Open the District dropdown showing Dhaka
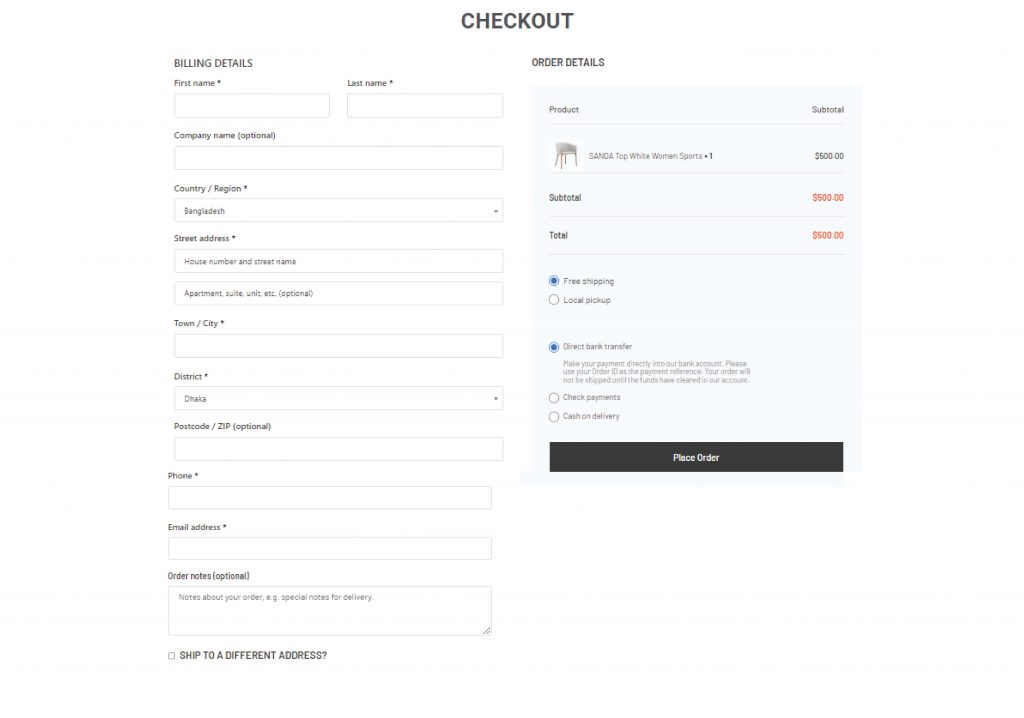The width and height of the screenshot is (1024, 718). 338,398
